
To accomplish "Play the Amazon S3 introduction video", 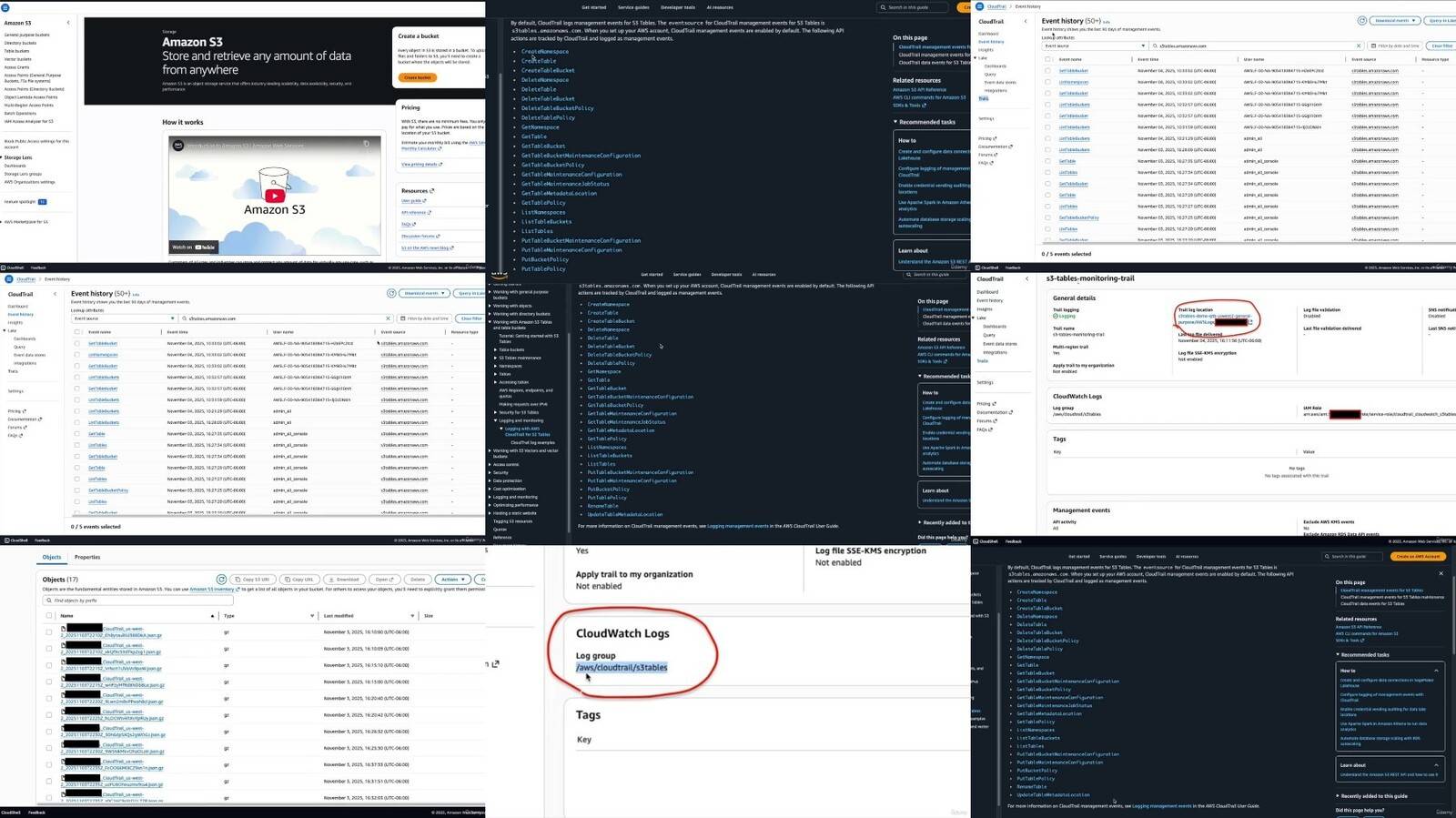I will coord(275,195).
